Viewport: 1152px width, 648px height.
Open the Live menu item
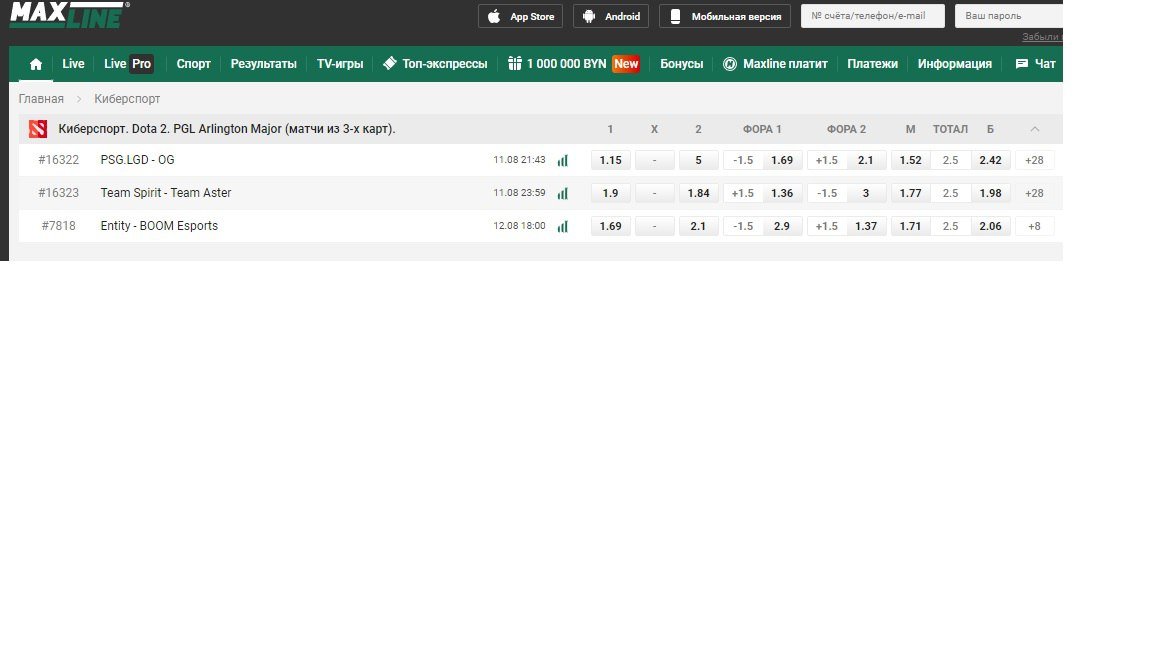[73, 64]
